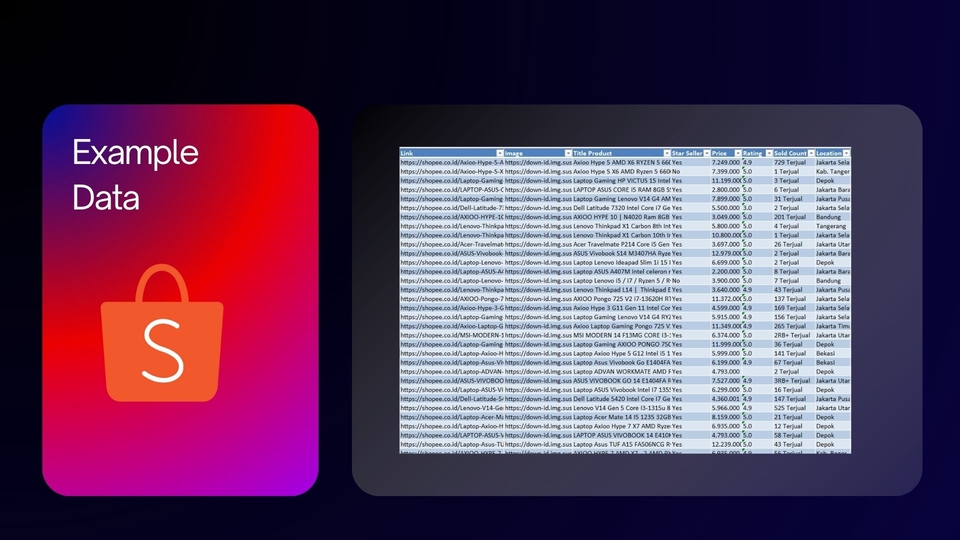
Task: Select the Dell Latitude 7320 title cell
Action: pyautogui.click(x=620, y=207)
